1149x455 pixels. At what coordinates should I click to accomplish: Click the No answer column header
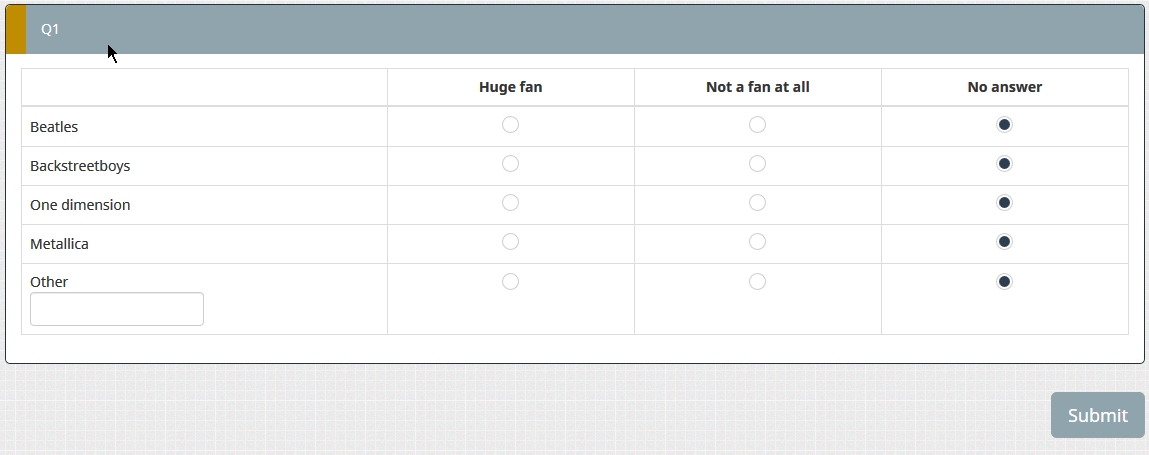coord(1004,87)
